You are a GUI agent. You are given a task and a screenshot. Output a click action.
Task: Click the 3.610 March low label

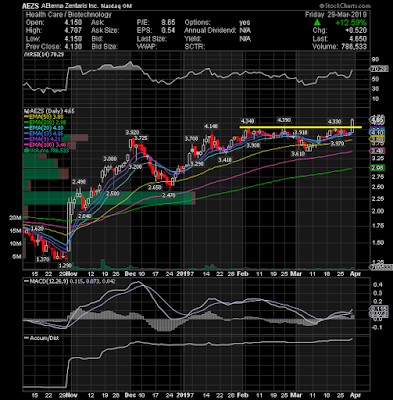[298, 154]
